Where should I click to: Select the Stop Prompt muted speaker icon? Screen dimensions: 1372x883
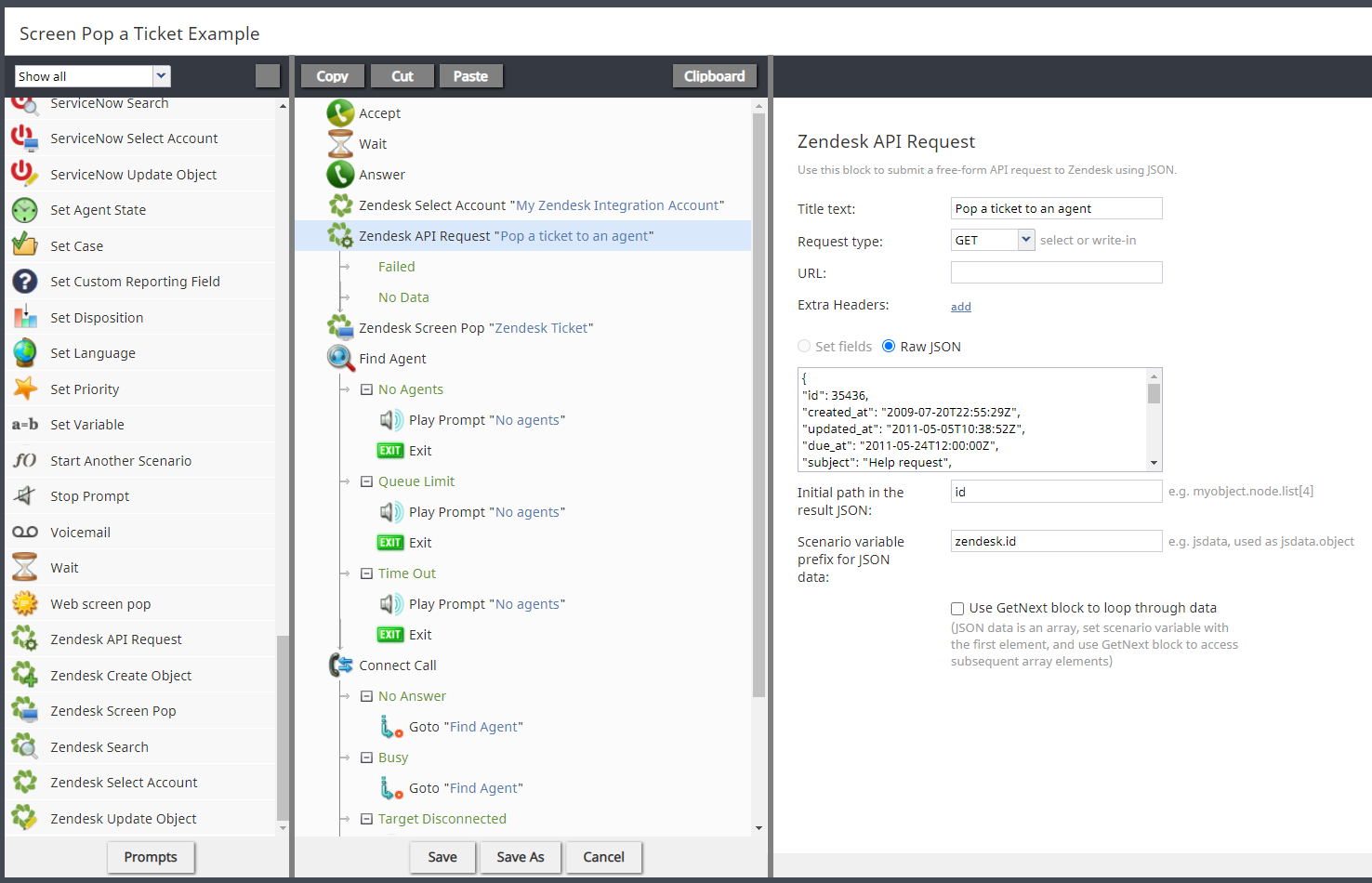[x=24, y=496]
